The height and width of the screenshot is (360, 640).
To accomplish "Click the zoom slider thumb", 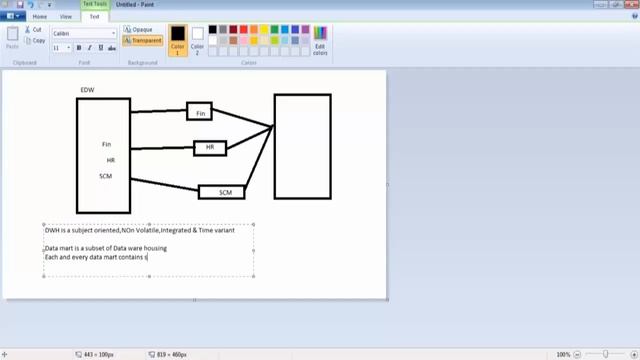I will [x=606, y=354].
